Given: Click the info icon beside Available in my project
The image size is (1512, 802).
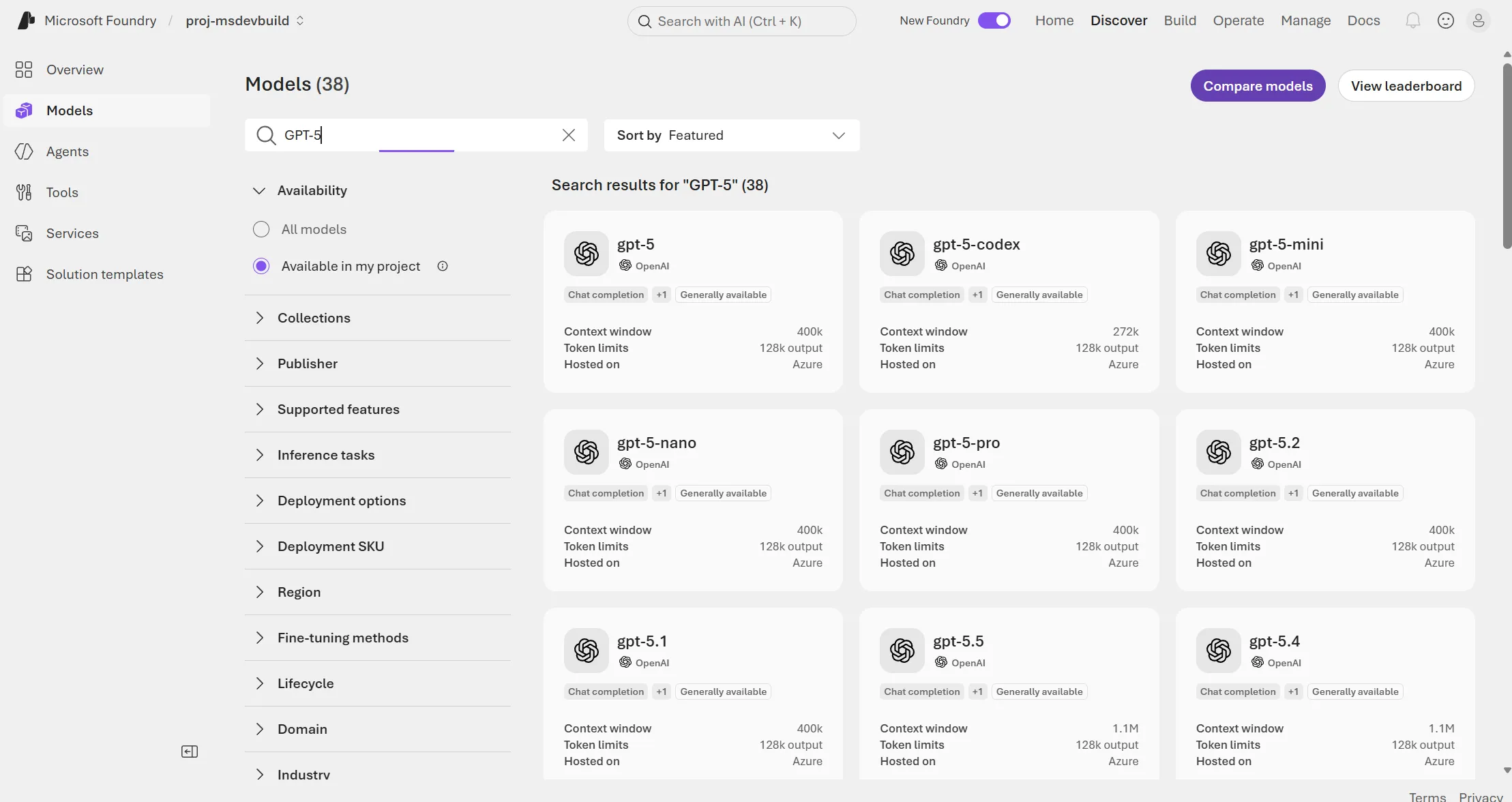Looking at the screenshot, I should (443, 266).
